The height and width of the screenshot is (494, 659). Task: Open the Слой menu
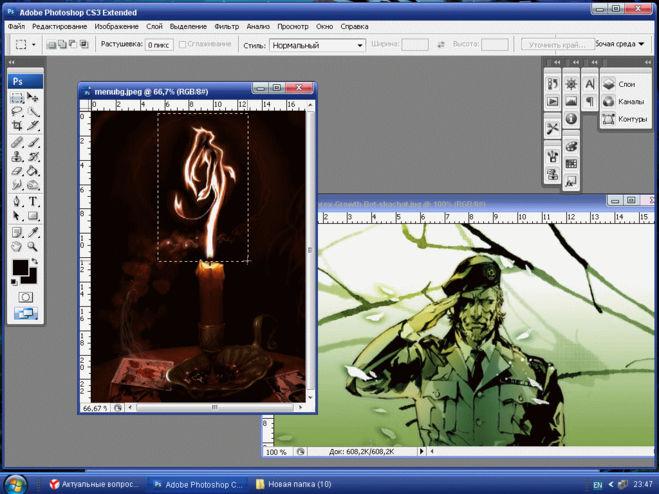[x=154, y=26]
